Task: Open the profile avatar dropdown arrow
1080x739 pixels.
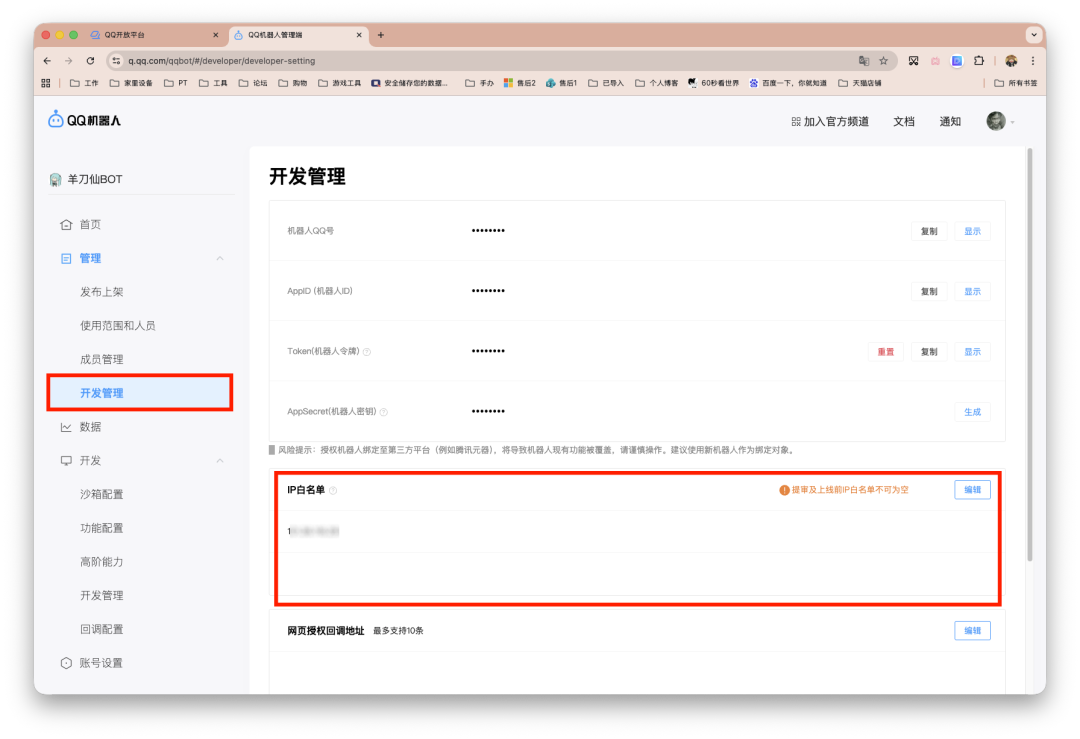Action: coord(1013,122)
